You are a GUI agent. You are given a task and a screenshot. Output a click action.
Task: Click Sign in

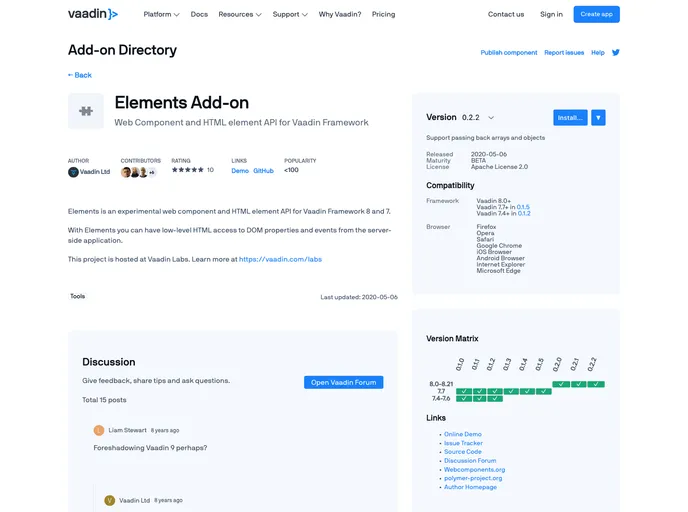tap(551, 14)
